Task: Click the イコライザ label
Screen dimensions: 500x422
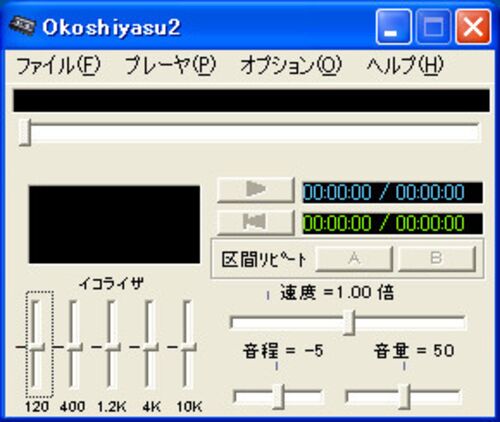Action: tap(112, 284)
